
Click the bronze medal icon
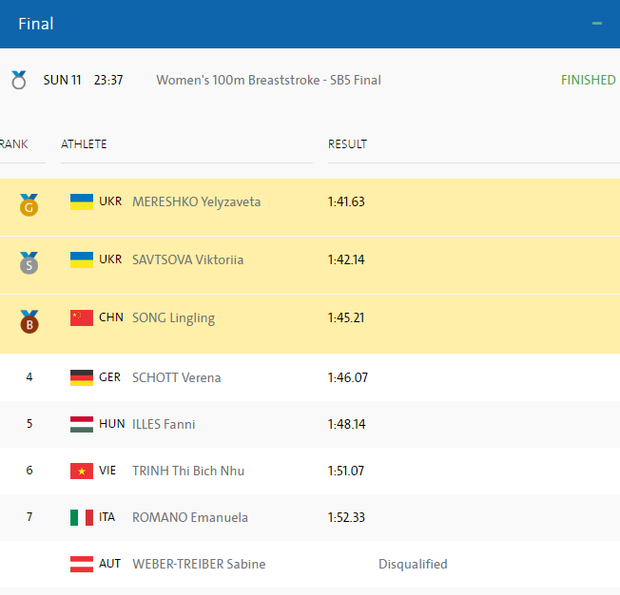coord(29,322)
